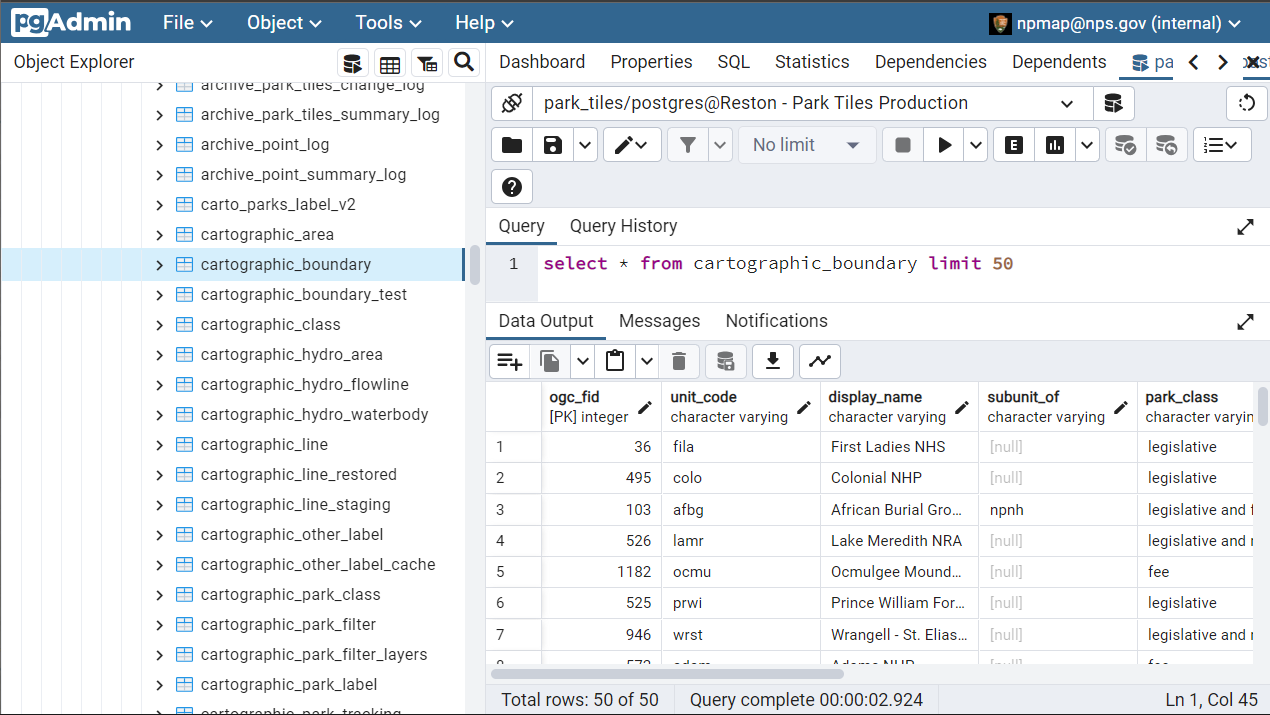Edit the display_name column pencil icon
The width and height of the screenshot is (1270, 715).
click(x=962, y=408)
